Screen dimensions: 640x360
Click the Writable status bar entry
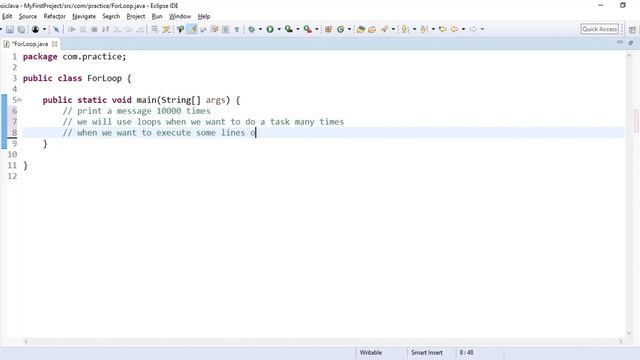coord(371,352)
